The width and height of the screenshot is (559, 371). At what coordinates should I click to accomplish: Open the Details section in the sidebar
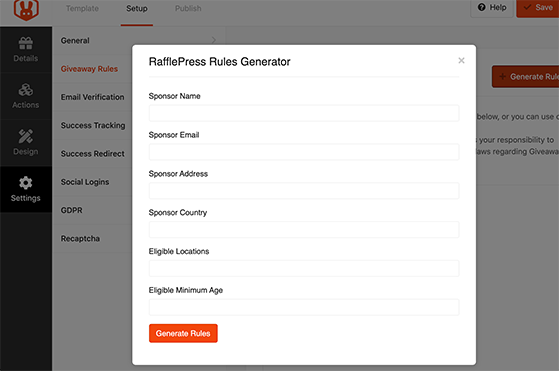26,50
